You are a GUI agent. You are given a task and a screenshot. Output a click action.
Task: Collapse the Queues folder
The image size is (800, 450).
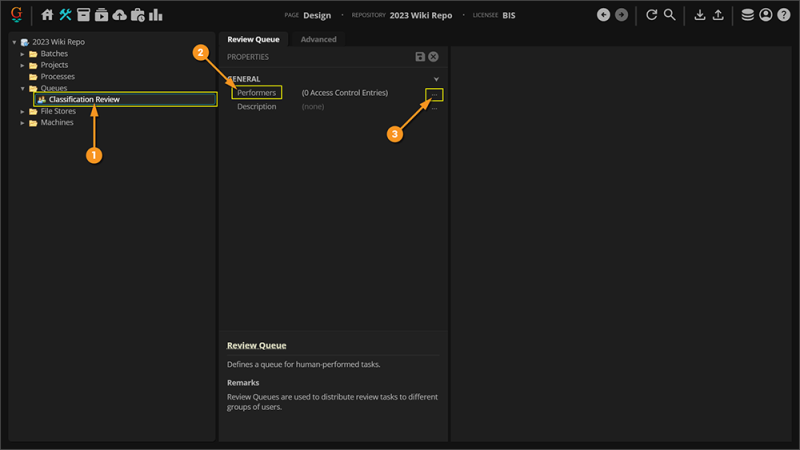click(23, 88)
